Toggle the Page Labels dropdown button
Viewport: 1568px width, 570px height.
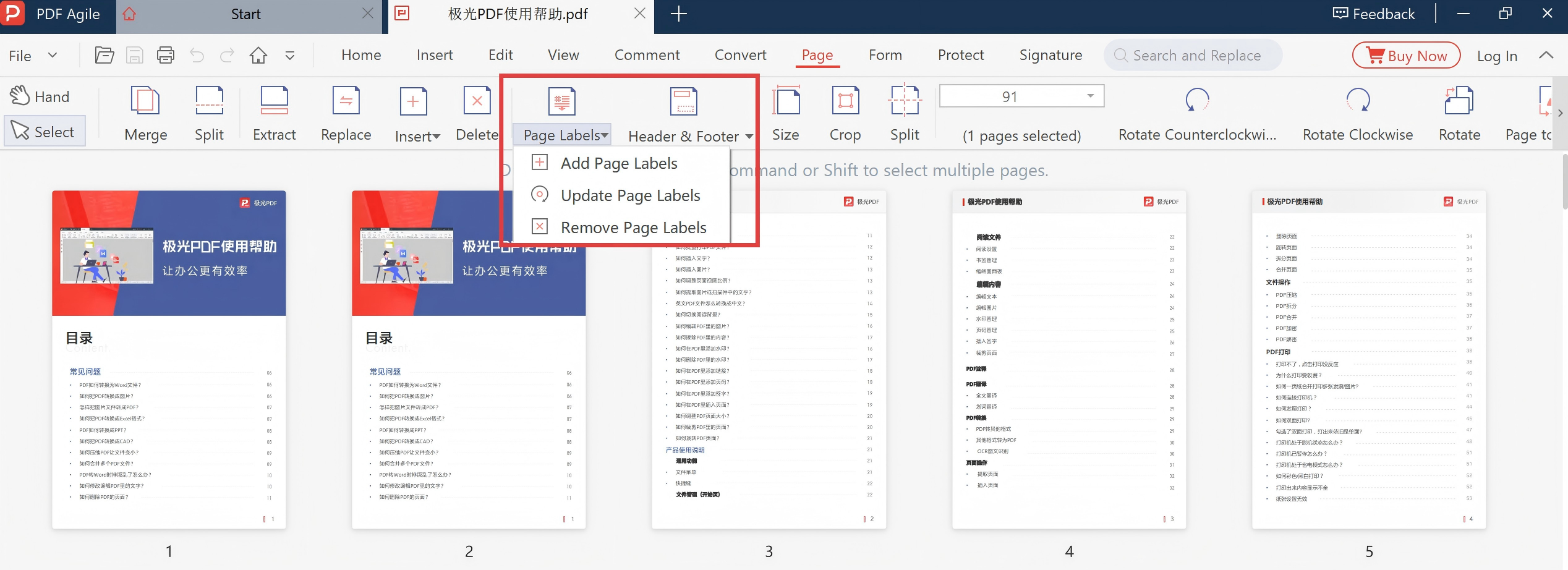pos(563,135)
